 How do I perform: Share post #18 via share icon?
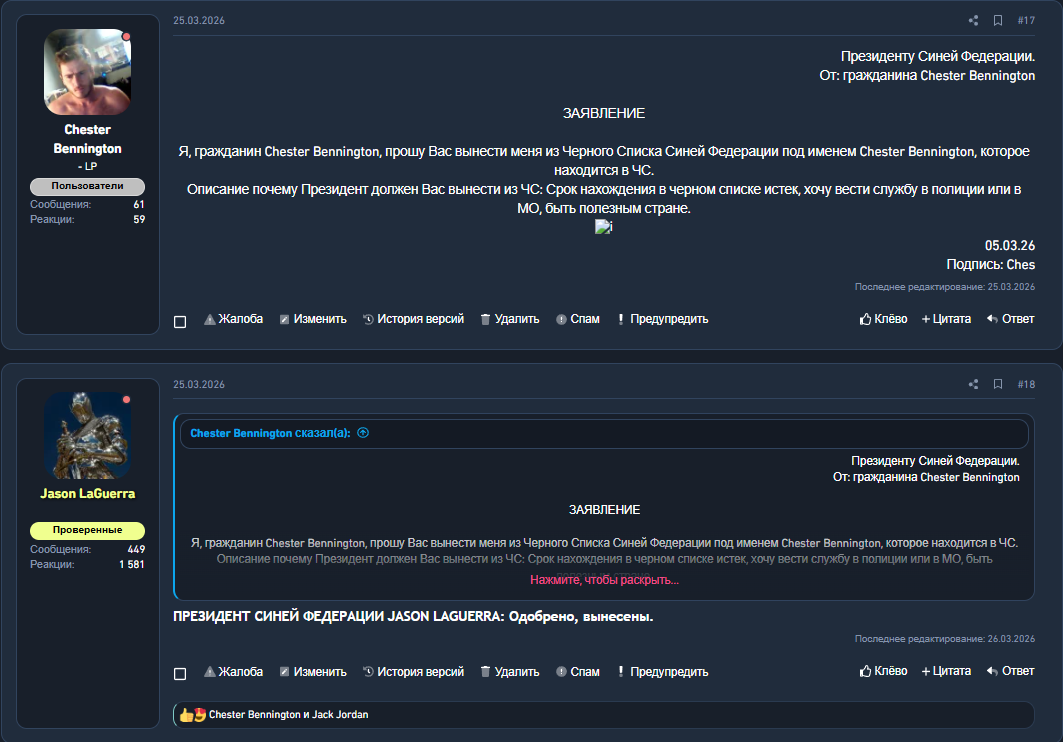pos(974,384)
